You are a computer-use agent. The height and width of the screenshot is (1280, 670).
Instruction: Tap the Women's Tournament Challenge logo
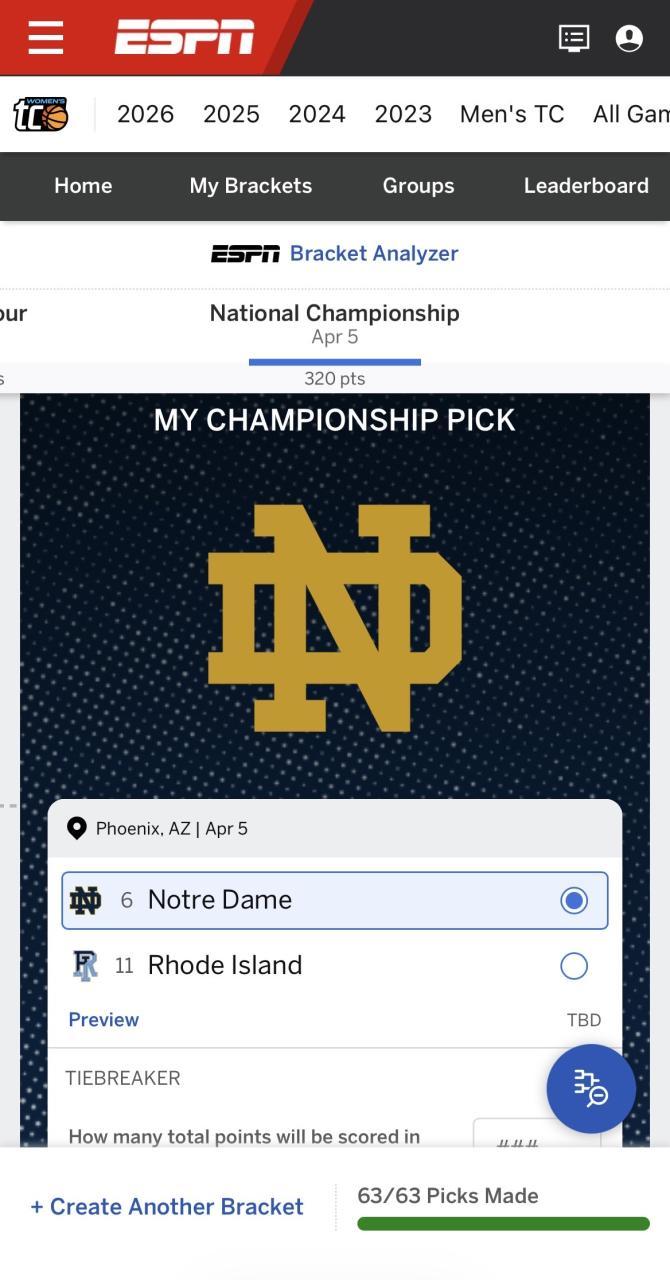click(41, 114)
